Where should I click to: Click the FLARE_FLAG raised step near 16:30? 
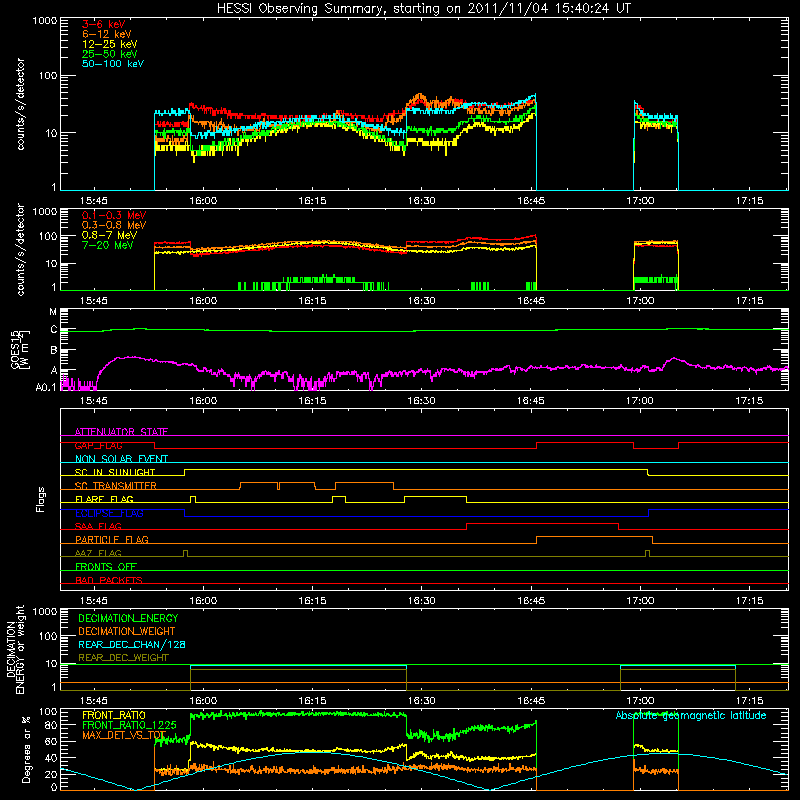tap(435, 496)
